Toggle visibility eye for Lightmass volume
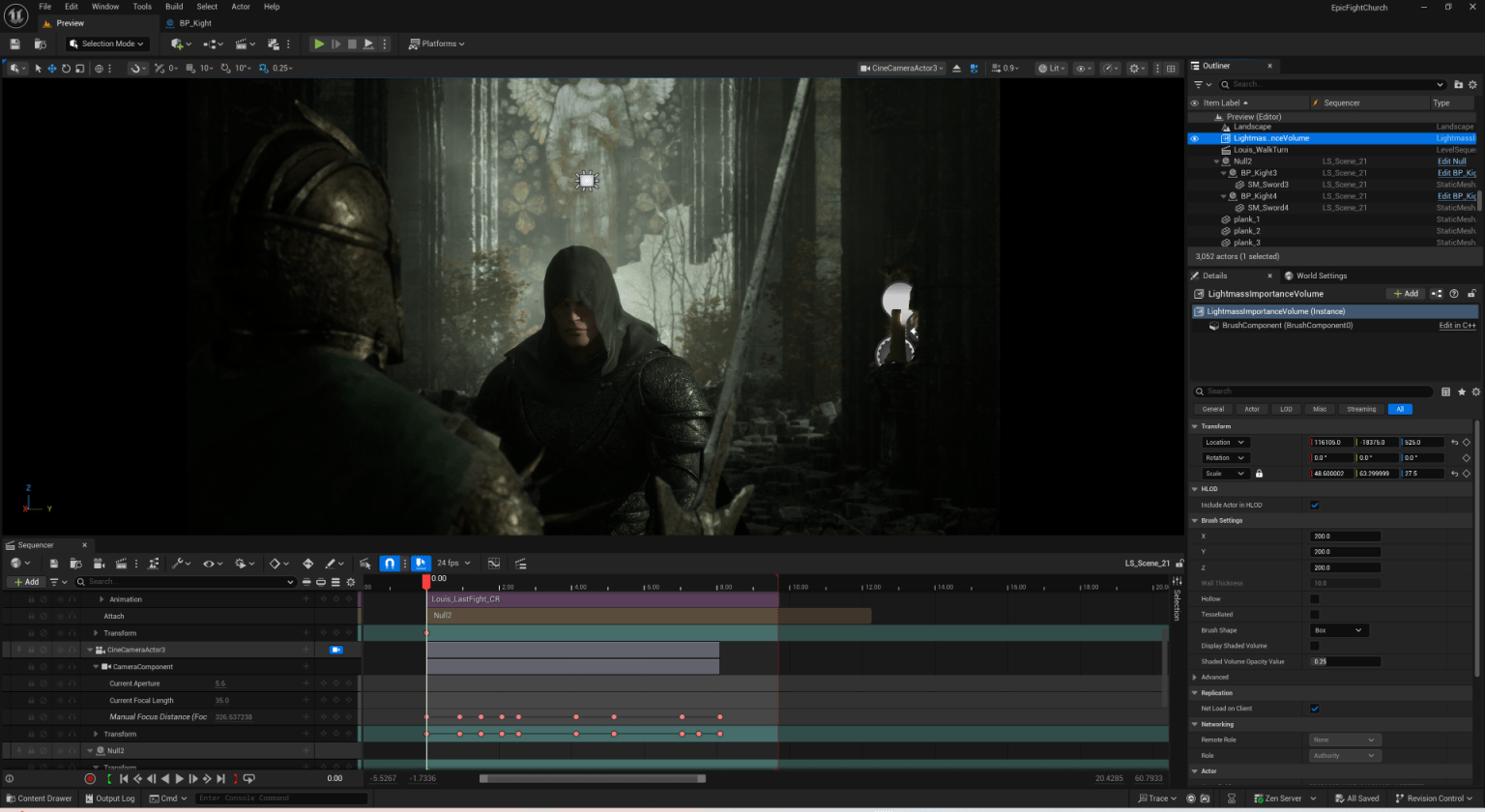1485x812 pixels. coord(1194,138)
